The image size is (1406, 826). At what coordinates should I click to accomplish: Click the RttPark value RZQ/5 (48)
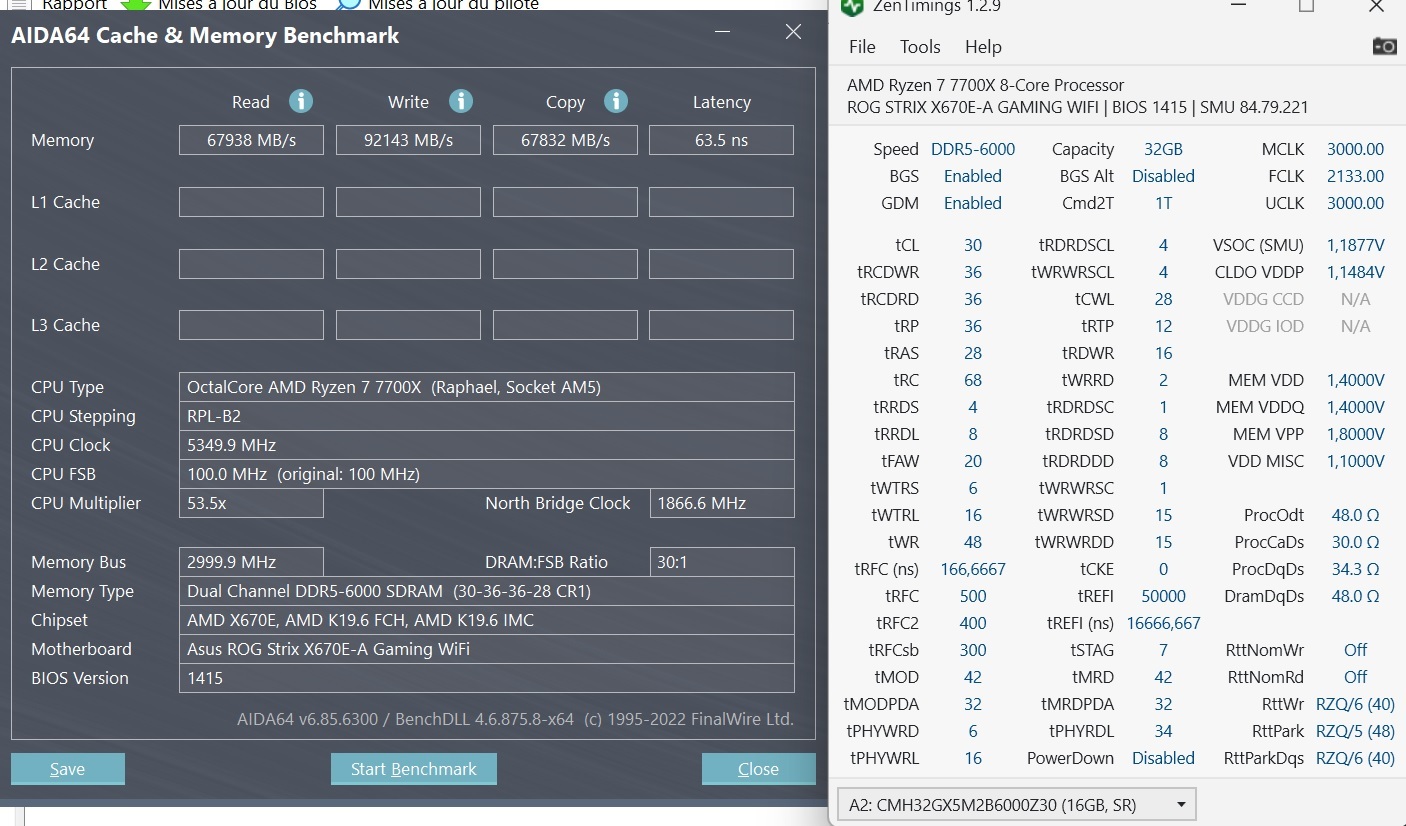(1355, 731)
